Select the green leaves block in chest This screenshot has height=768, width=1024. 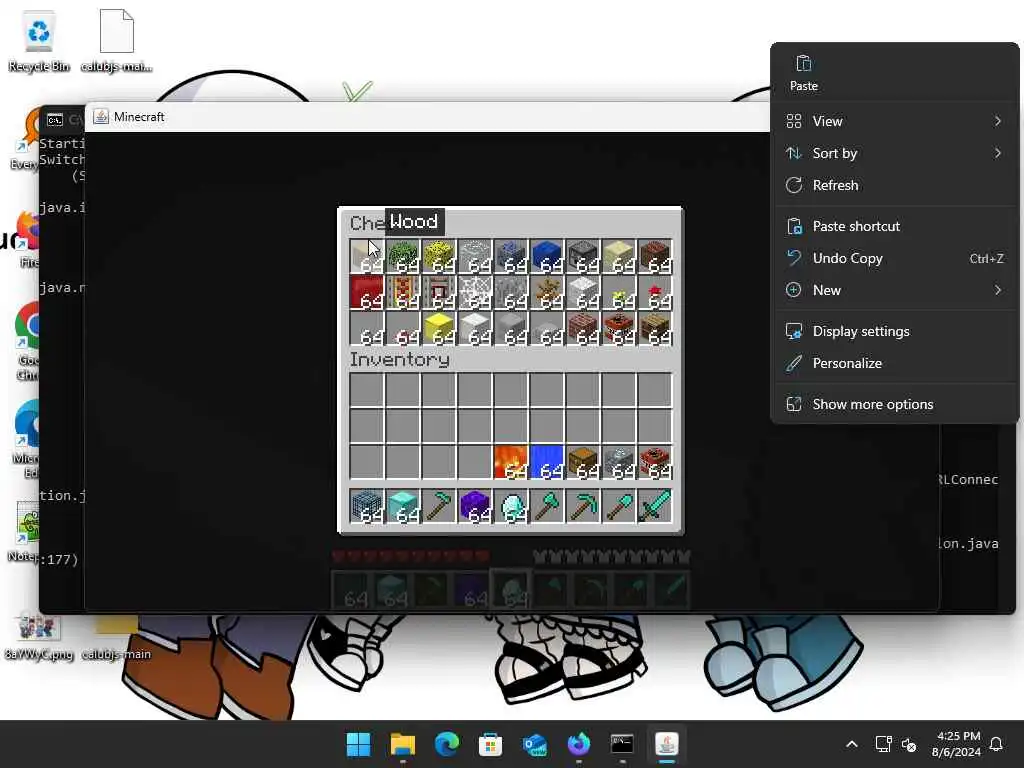(402, 256)
